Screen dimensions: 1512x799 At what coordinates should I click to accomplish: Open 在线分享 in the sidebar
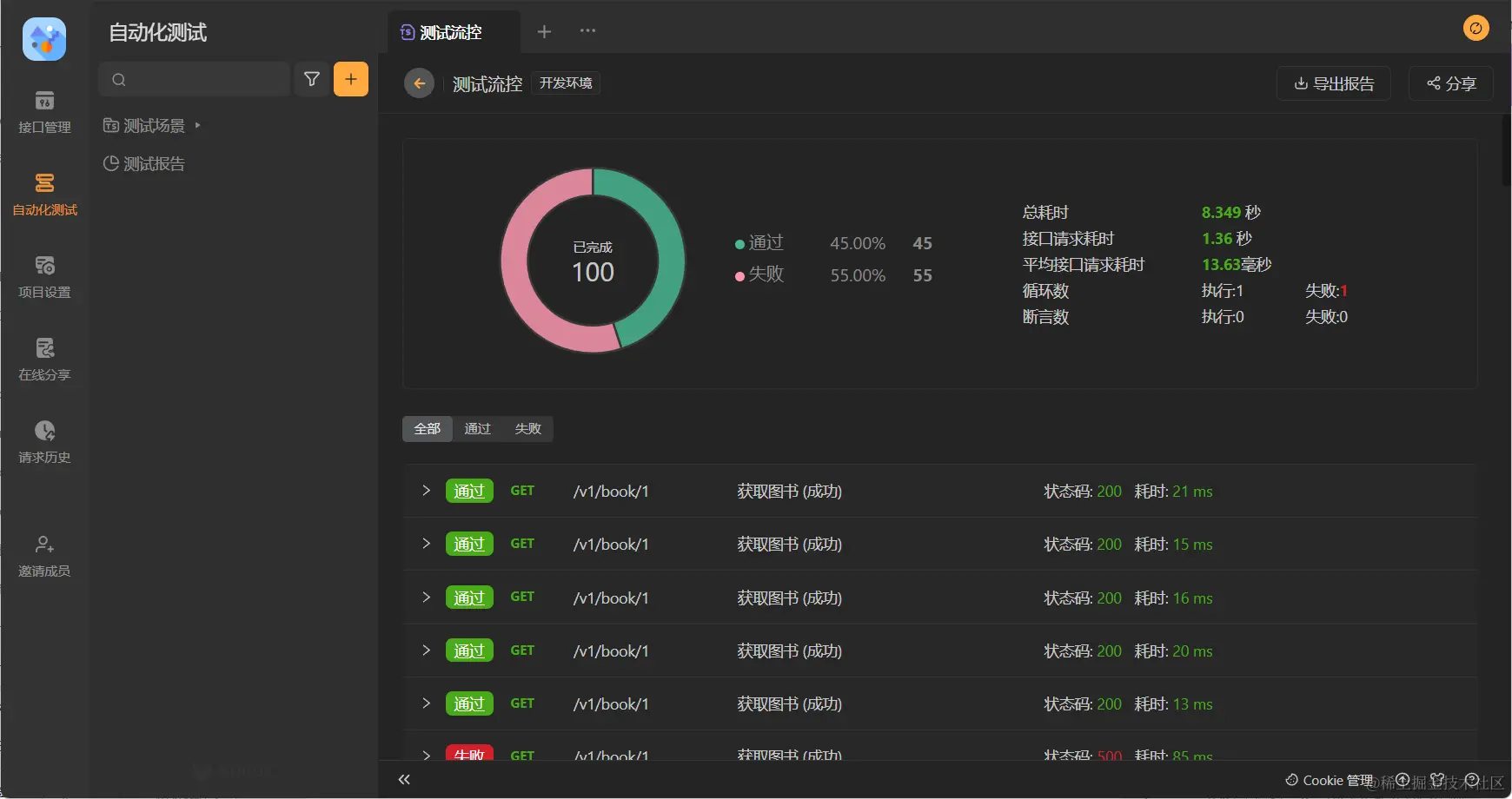point(44,360)
